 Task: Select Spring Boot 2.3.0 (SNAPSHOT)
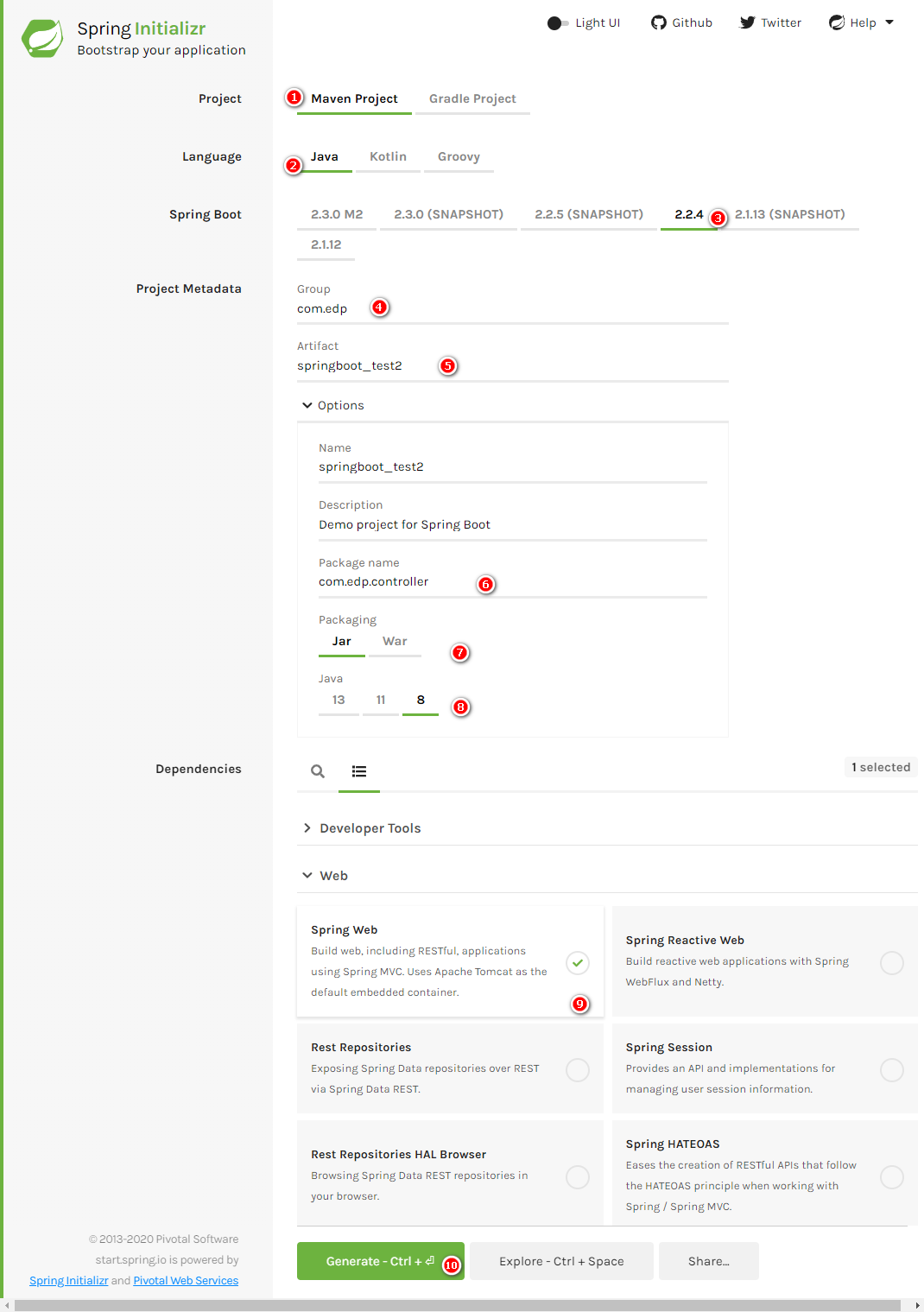click(x=448, y=214)
